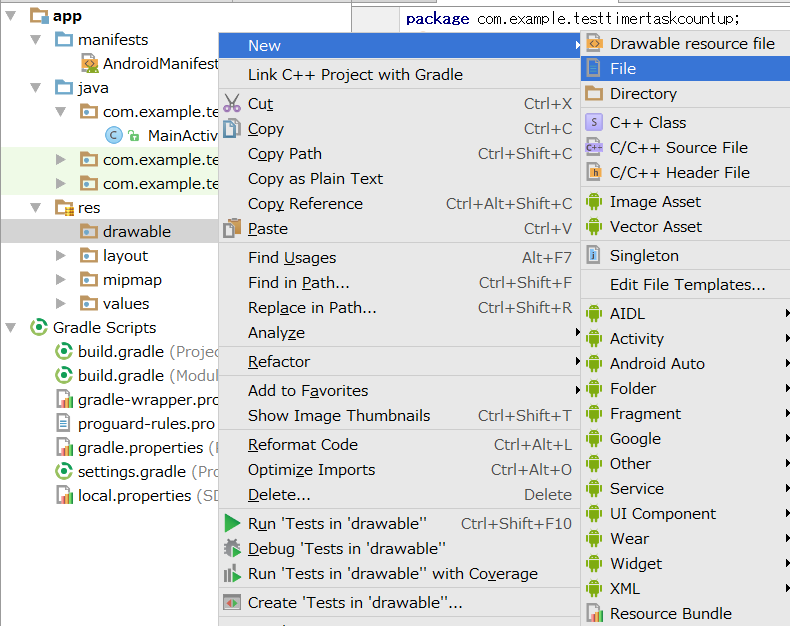Select the values folder in tree
Image resolution: width=790 pixels, height=626 pixels.
tap(125, 304)
